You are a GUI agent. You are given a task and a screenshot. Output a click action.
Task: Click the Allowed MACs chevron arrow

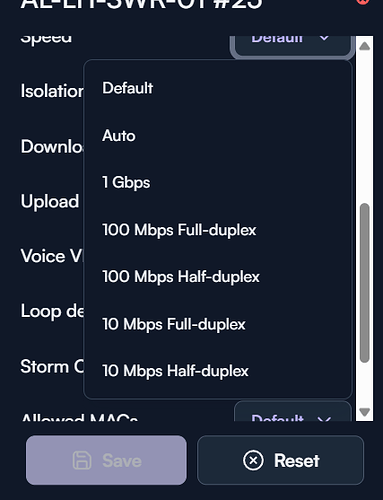[x=324, y=419]
